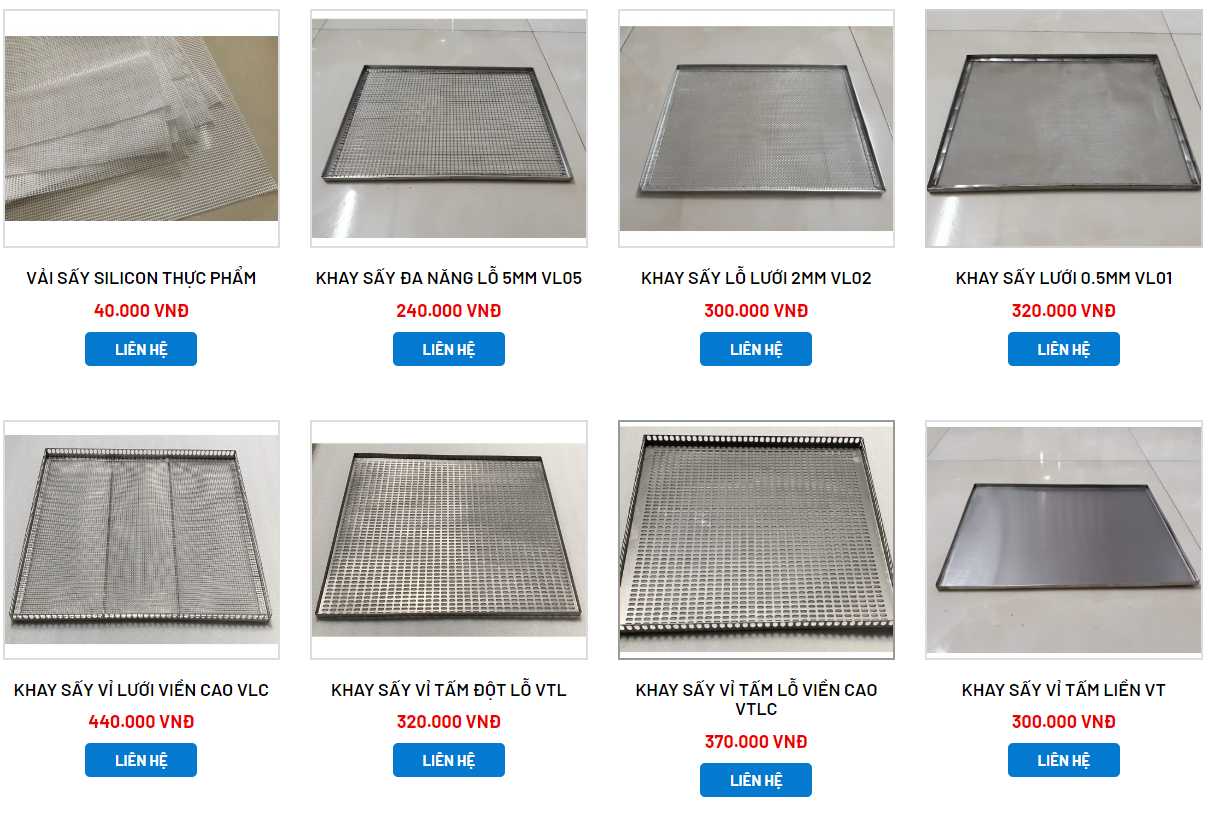Click LIÊN HỆ under VẢI SẤY SILICON THỰC PHẨM
The height and width of the screenshot is (815, 1208).
point(141,349)
